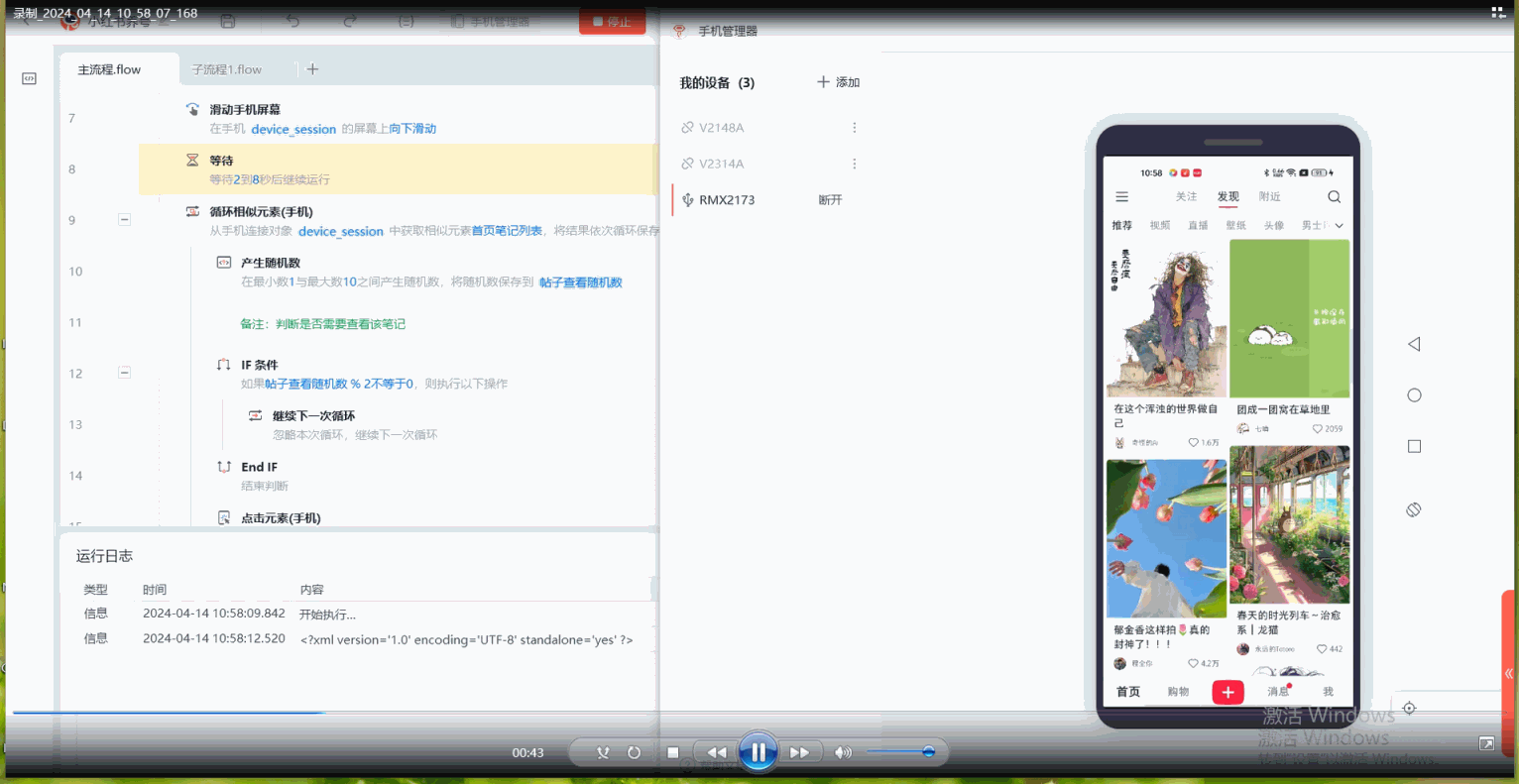Click the 开始执行... log entry
Screen dimensions: 1519x784
click(327, 615)
